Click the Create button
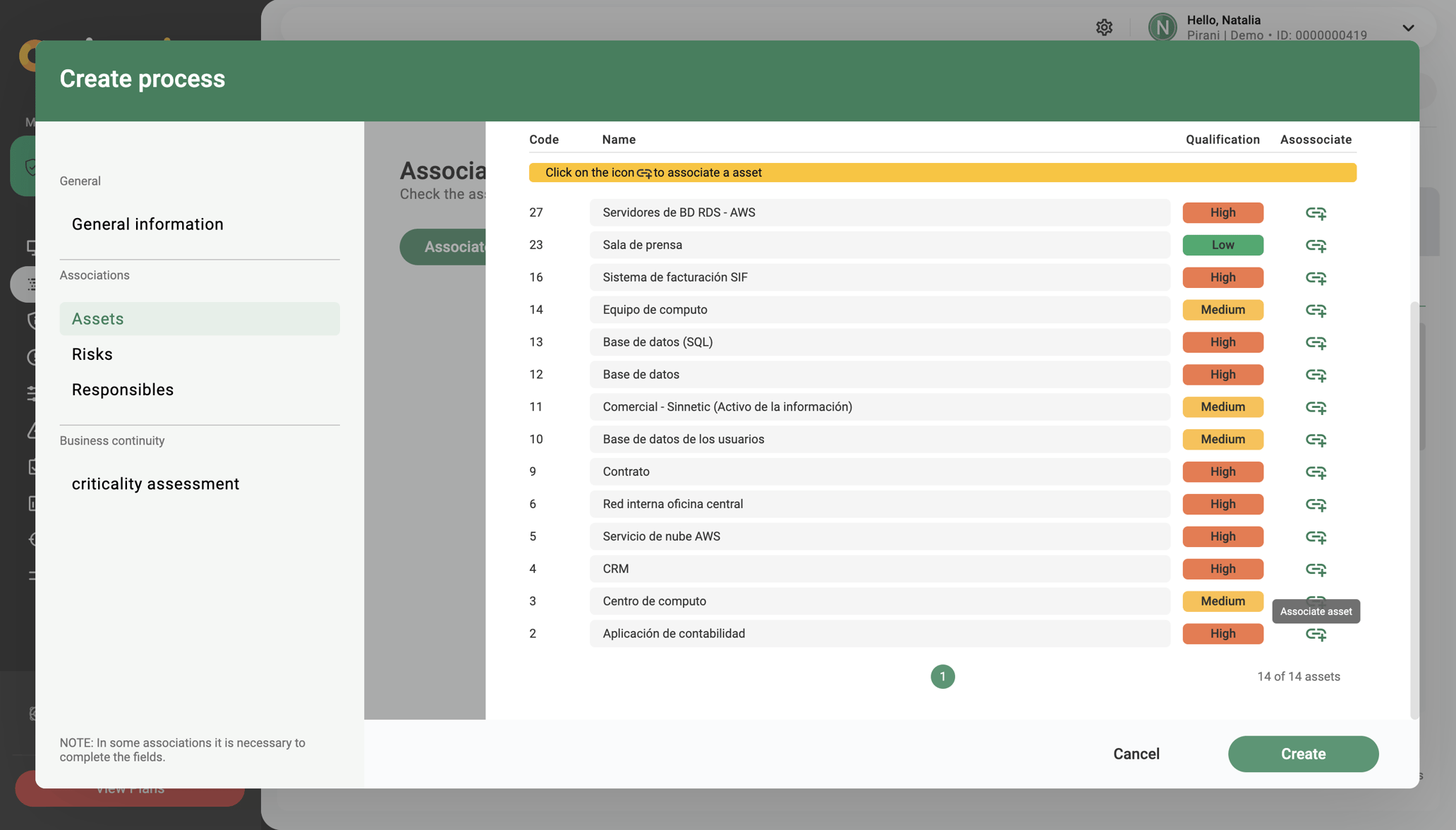1456x830 pixels. pos(1303,754)
